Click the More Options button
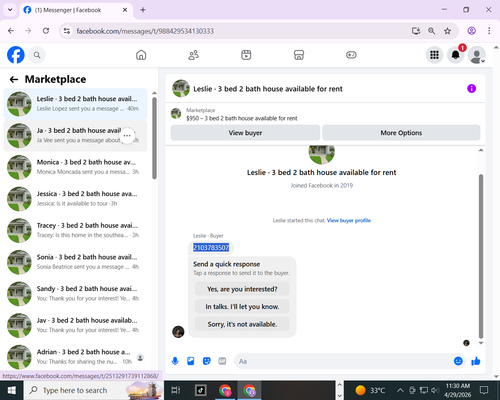Screen dimensions: 500x400 coord(401,133)
